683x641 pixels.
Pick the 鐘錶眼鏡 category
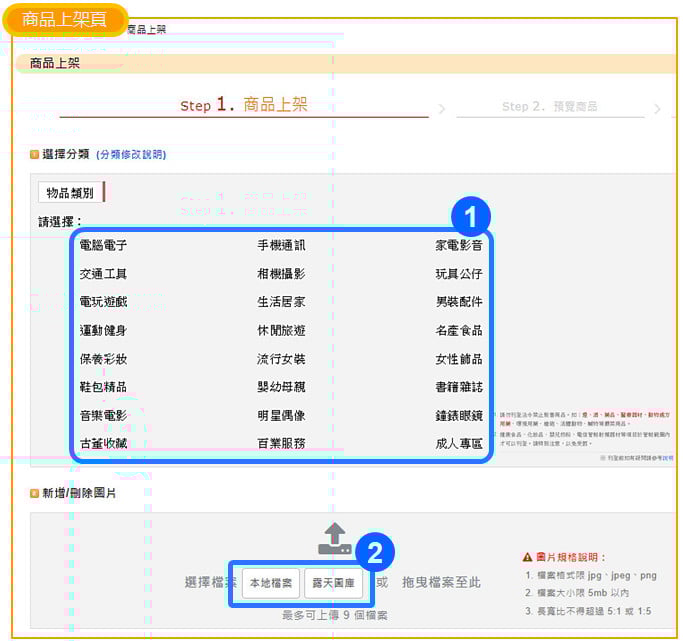click(458, 415)
